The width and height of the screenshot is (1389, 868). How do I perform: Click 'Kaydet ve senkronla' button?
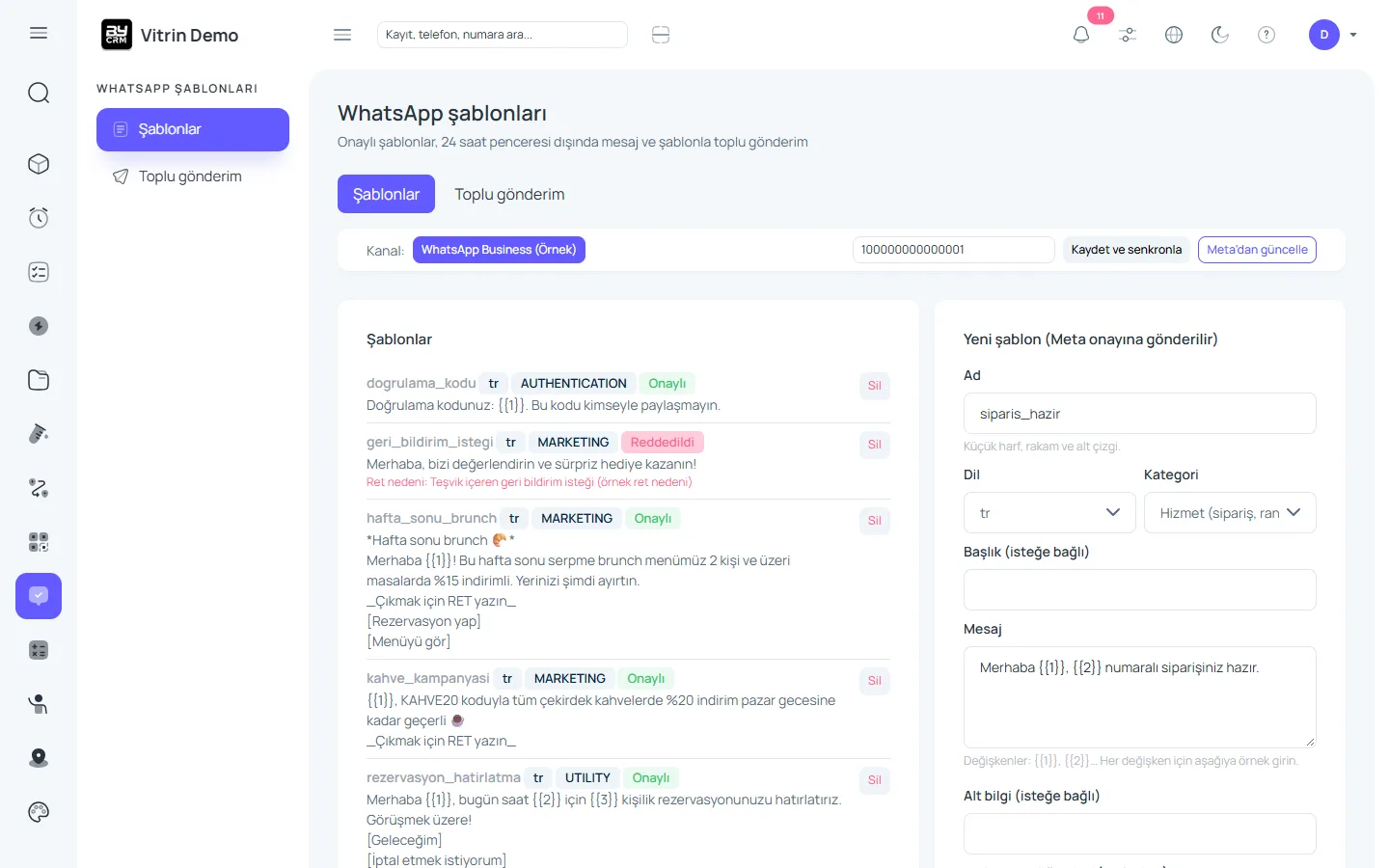point(1126,250)
